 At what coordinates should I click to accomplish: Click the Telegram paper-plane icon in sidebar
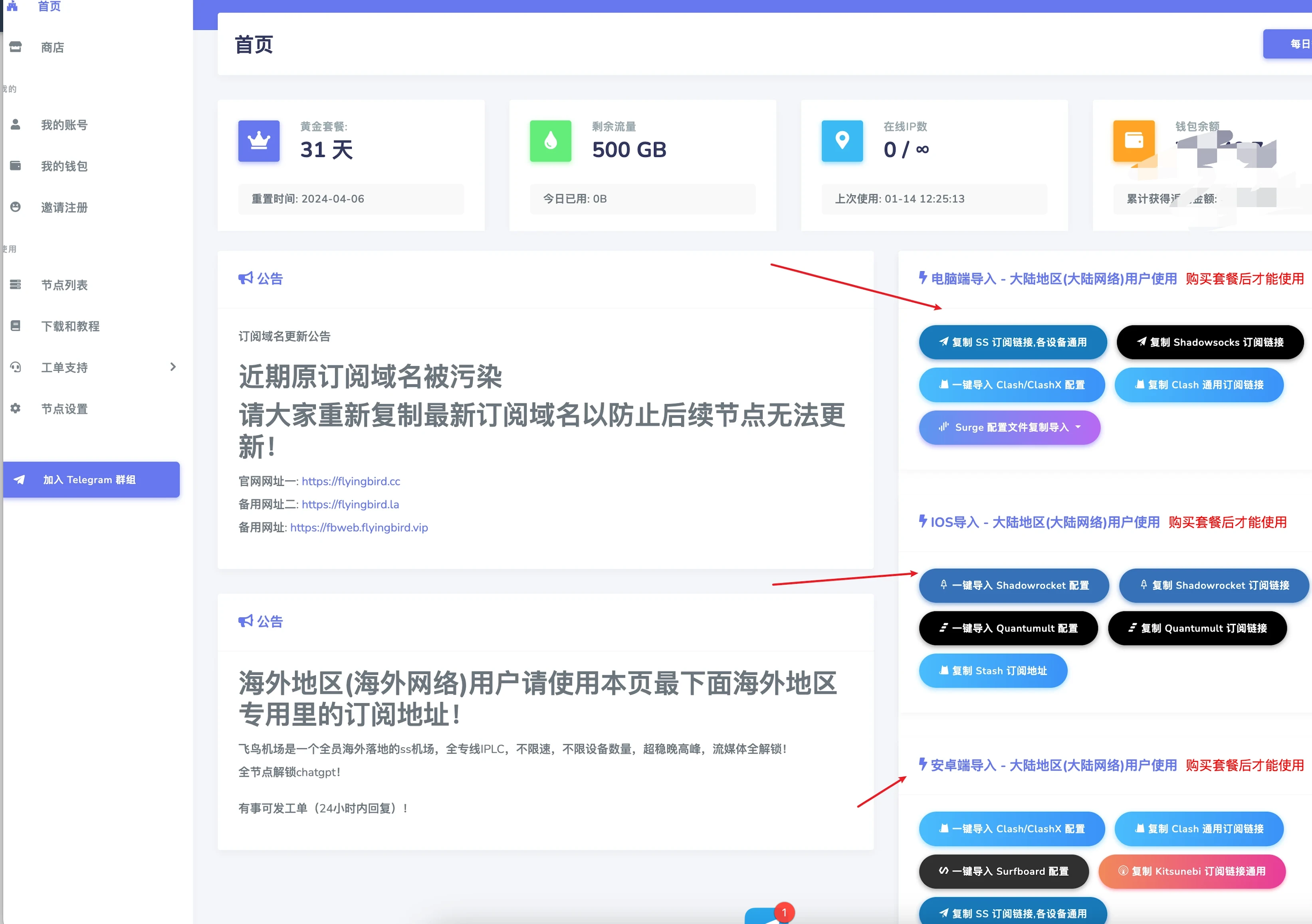point(20,480)
